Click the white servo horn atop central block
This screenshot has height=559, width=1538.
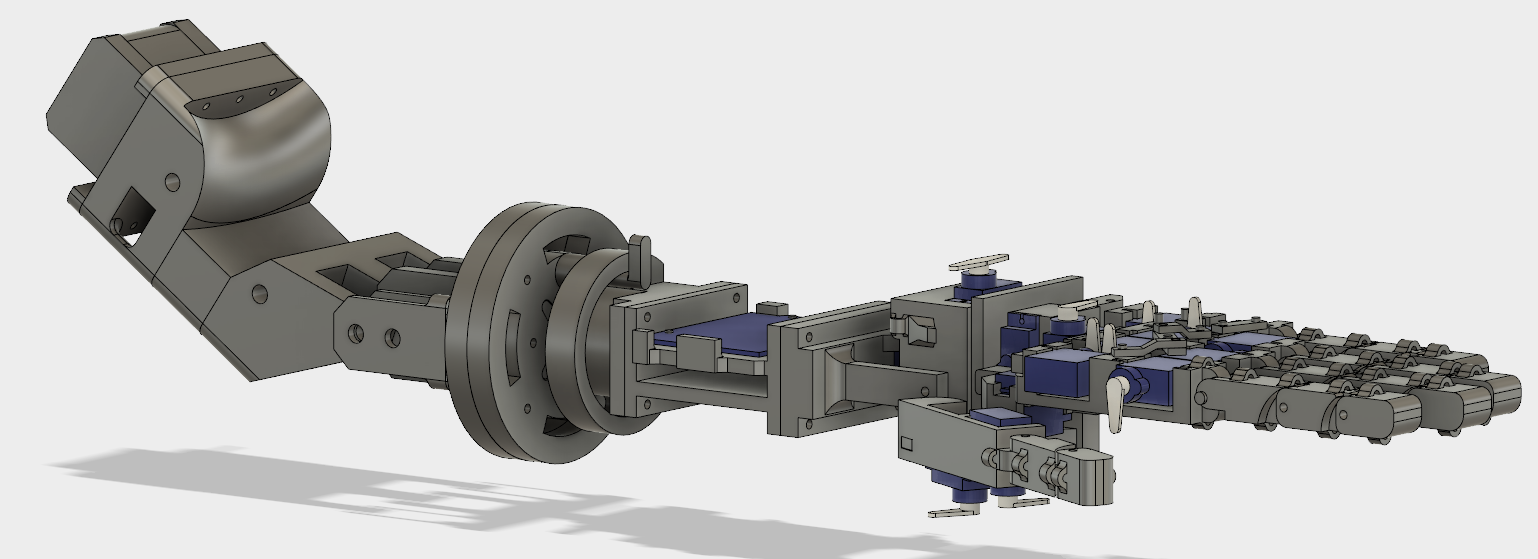click(980, 263)
